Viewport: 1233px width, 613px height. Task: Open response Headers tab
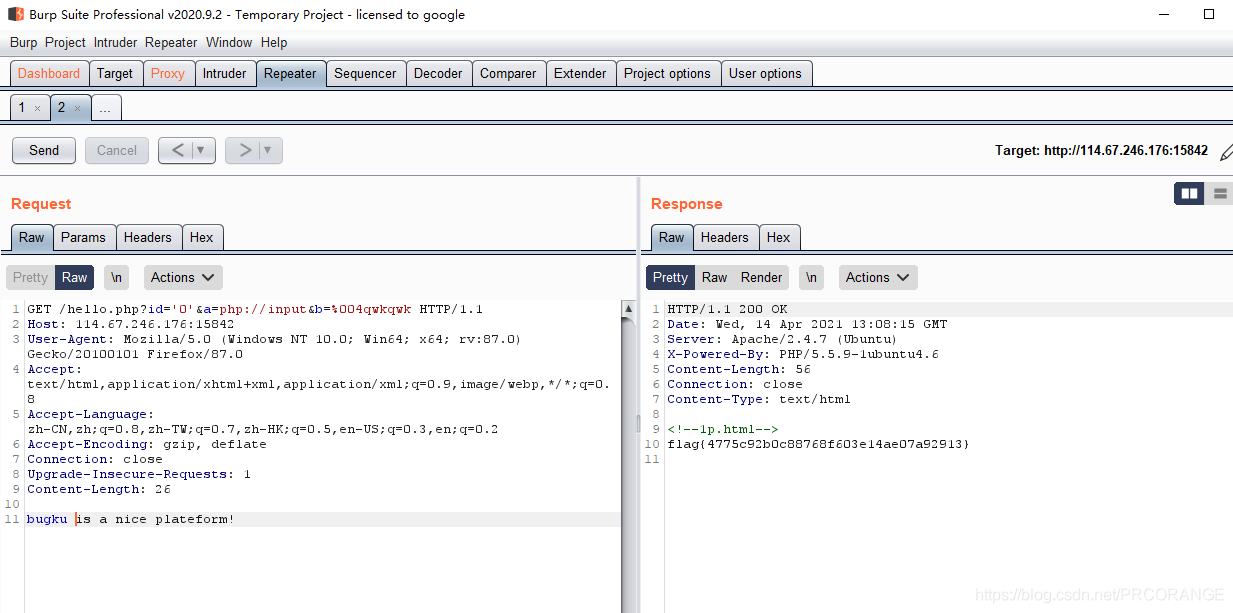[725, 237]
